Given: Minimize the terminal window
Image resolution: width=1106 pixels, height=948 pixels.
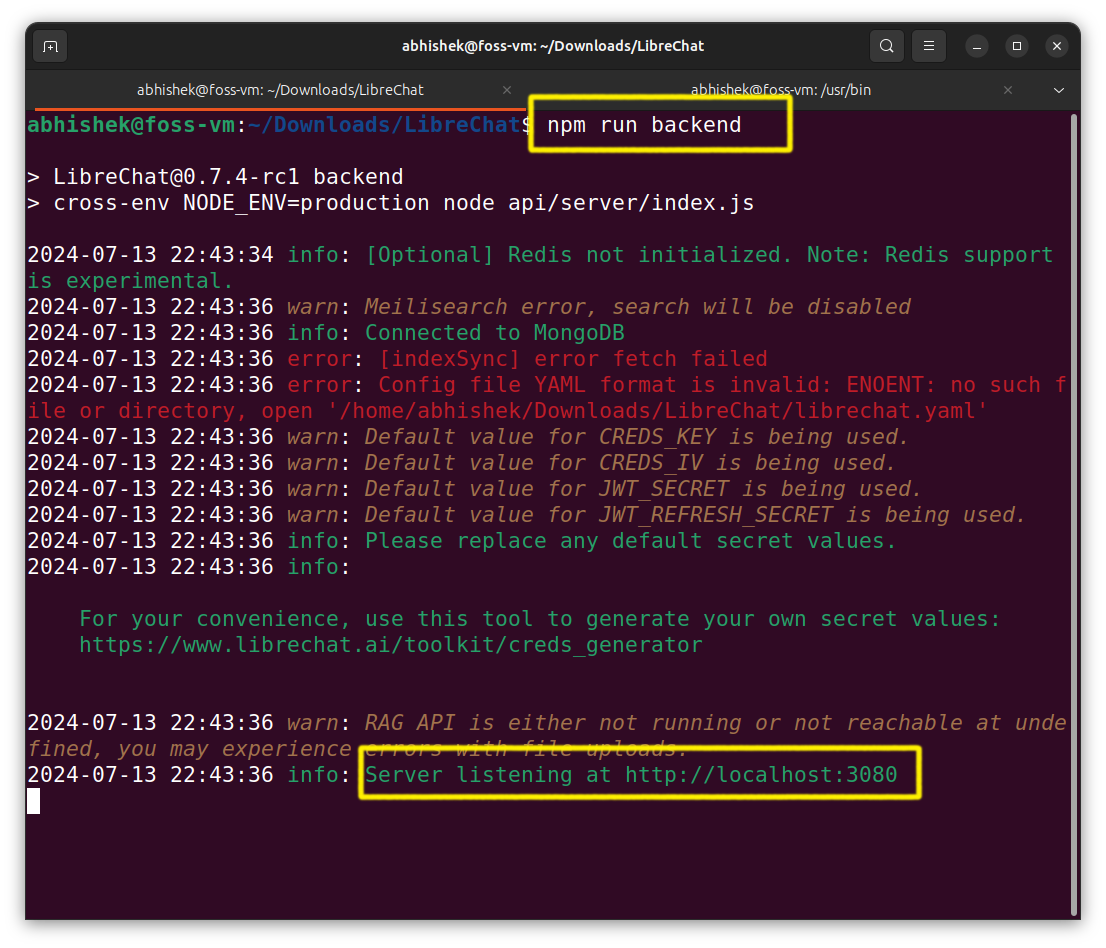Looking at the screenshot, I should coord(975,45).
